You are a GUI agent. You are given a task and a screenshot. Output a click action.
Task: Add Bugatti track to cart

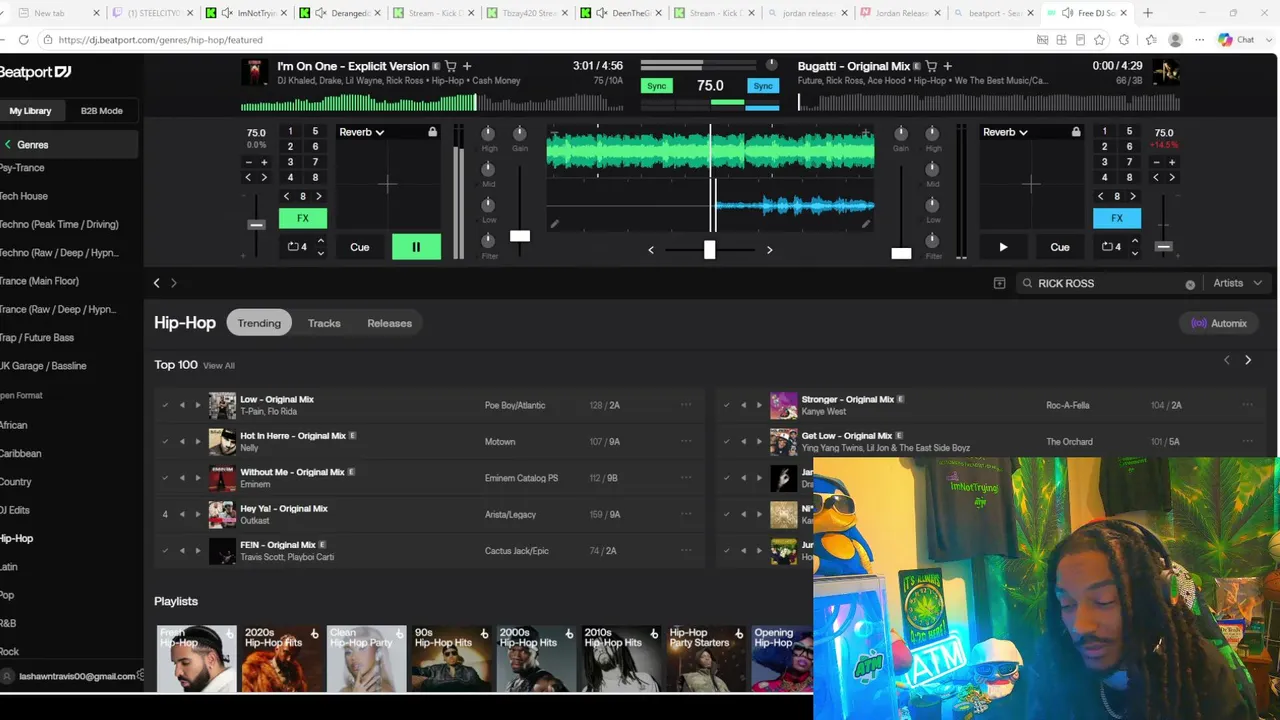click(932, 66)
